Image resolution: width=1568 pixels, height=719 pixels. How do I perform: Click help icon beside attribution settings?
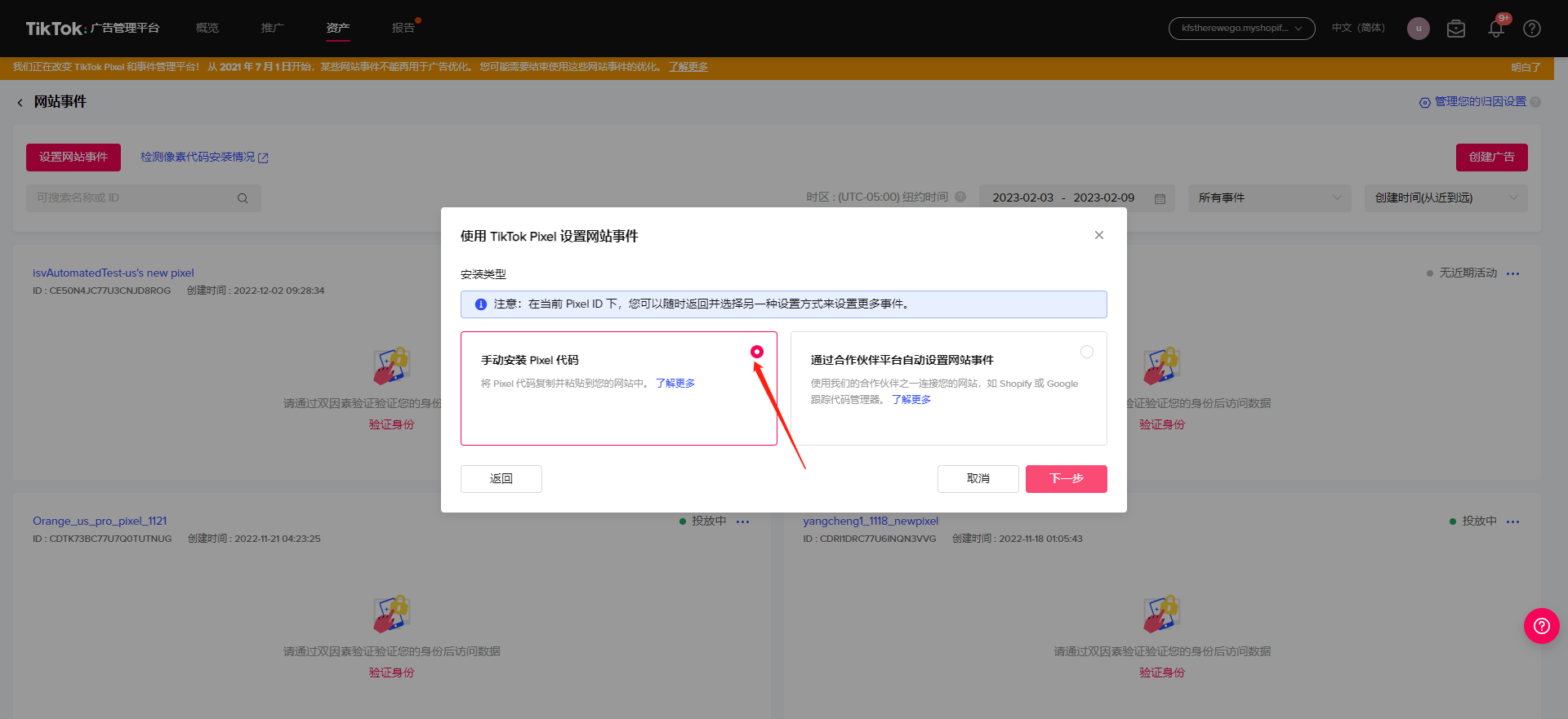coord(1535,102)
